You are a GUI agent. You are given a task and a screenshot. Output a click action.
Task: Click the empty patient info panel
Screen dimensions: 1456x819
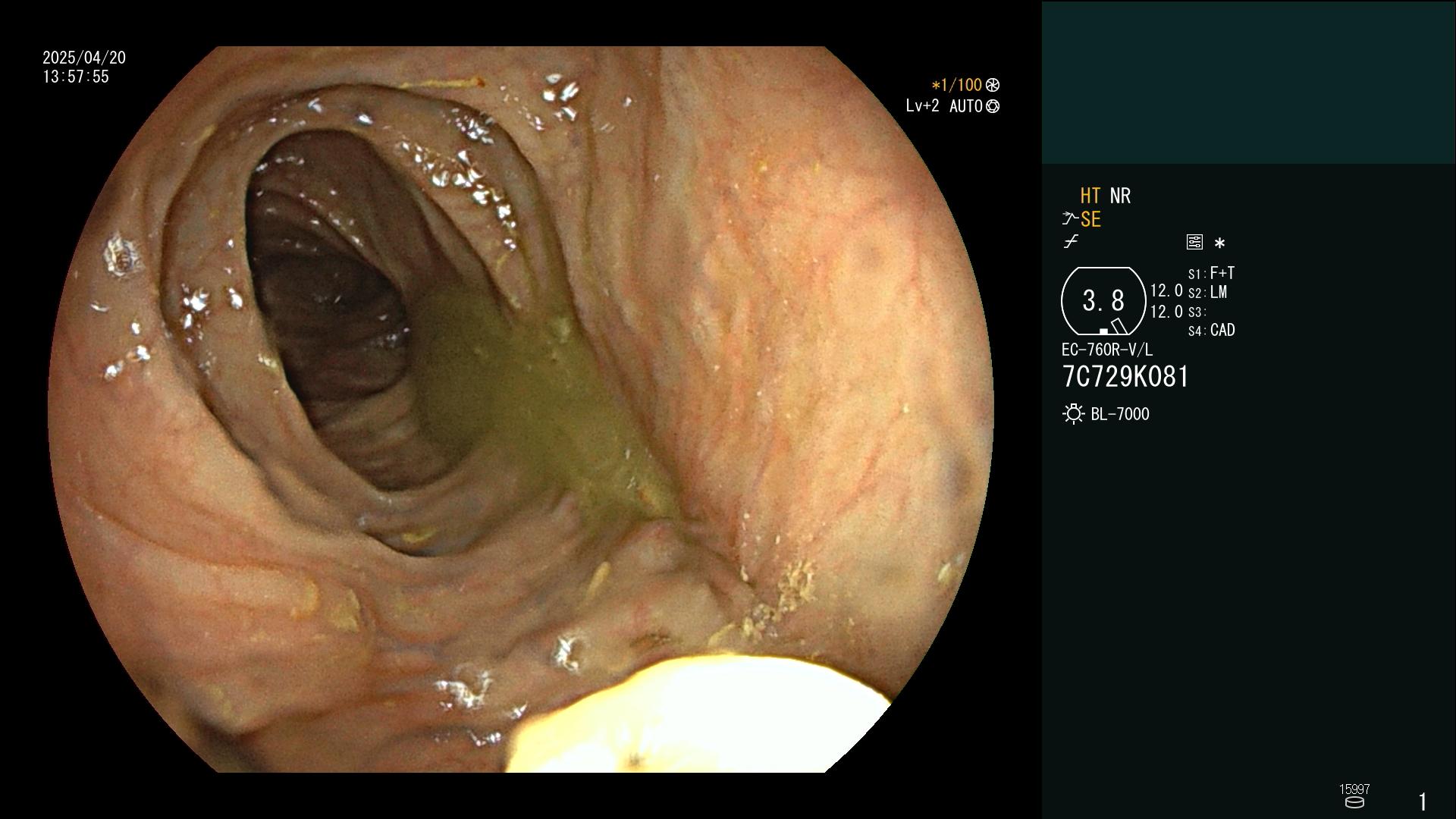(1248, 82)
